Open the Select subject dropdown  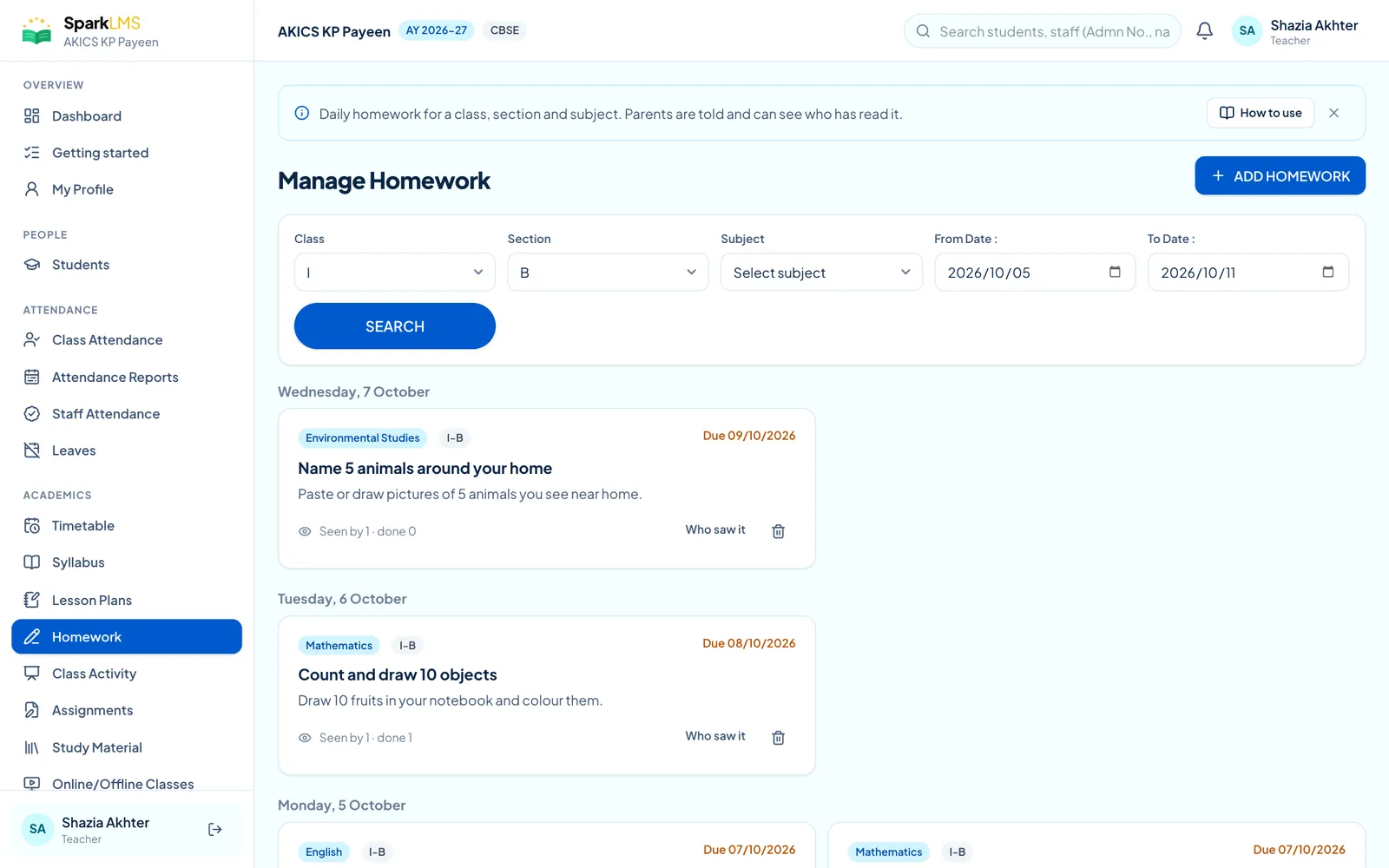[821, 273]
